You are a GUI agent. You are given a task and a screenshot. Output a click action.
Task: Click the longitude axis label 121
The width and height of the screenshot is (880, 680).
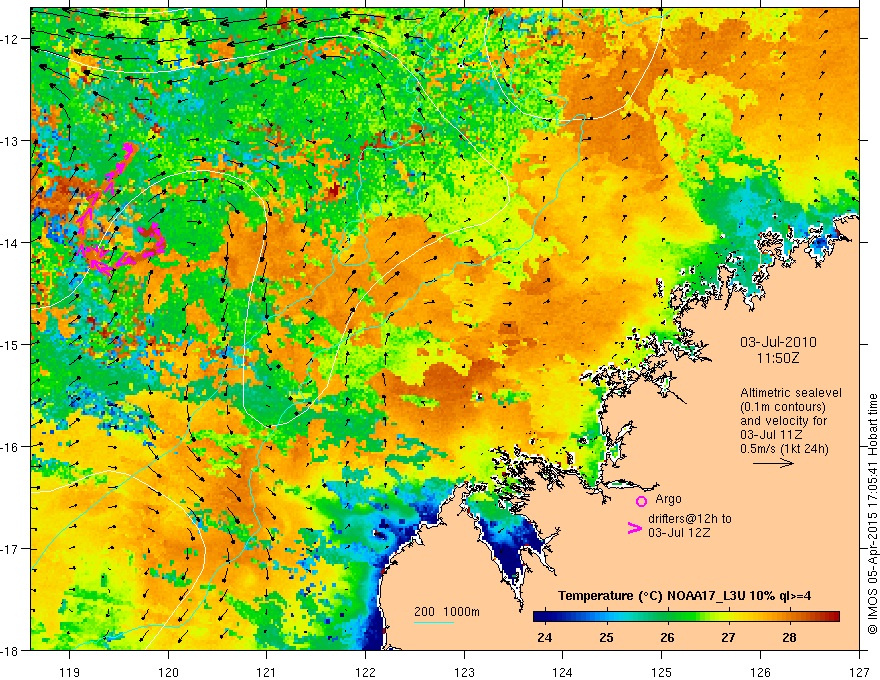tap(267, 672)
